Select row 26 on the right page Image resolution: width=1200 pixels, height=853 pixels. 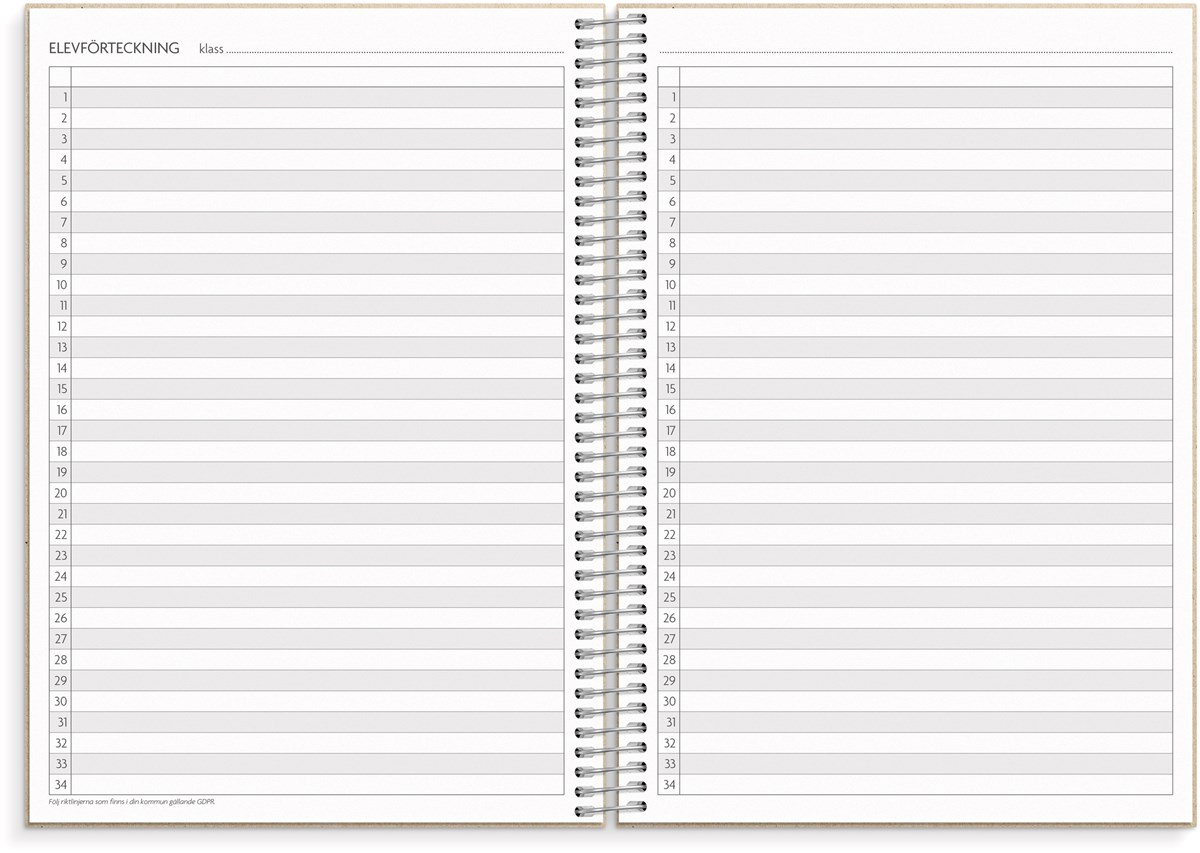click(x=925, y=618)
